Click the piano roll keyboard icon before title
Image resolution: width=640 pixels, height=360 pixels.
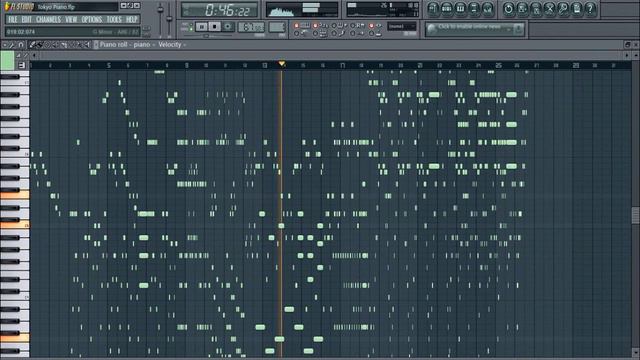[96, 44]
